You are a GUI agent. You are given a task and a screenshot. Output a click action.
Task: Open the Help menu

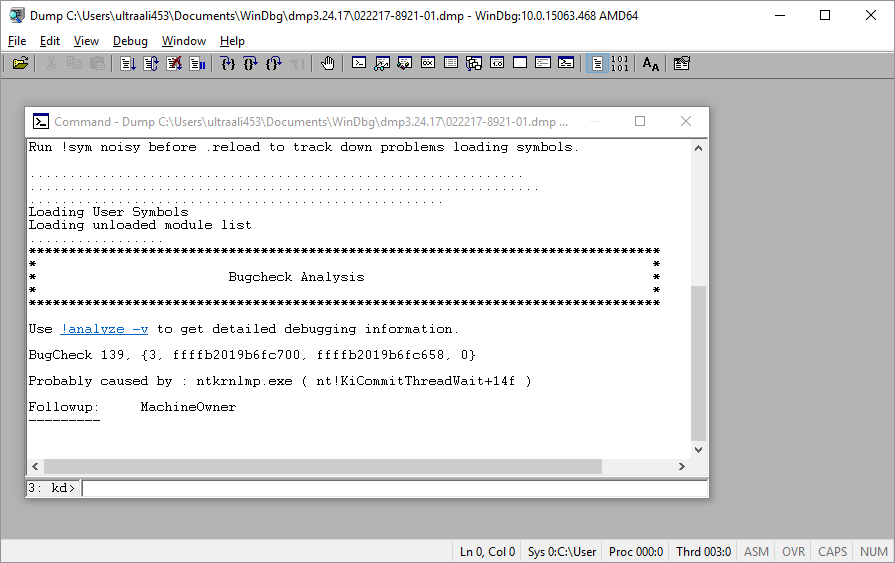232,41
